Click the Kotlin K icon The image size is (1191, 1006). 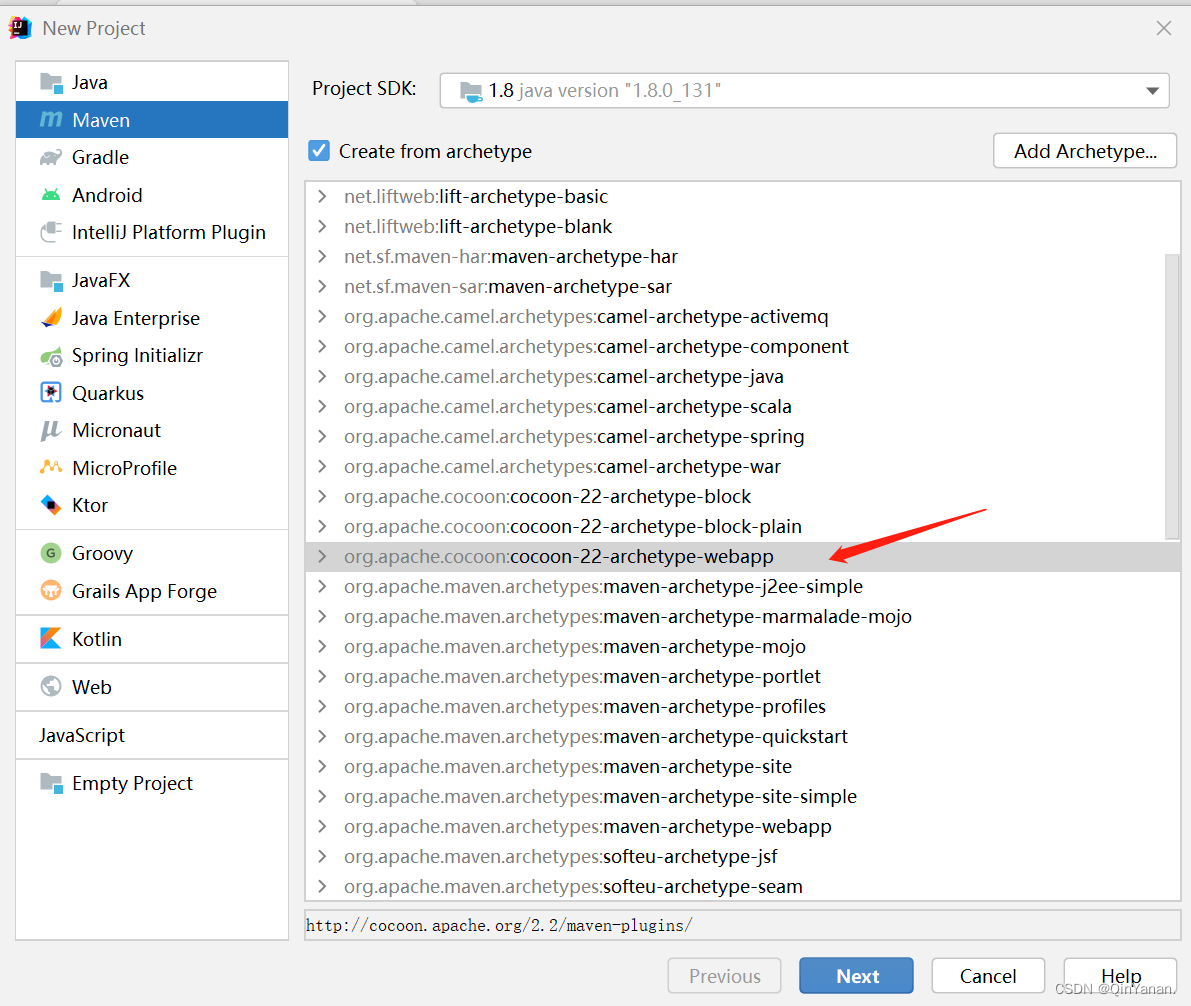(x=51, y=639)
